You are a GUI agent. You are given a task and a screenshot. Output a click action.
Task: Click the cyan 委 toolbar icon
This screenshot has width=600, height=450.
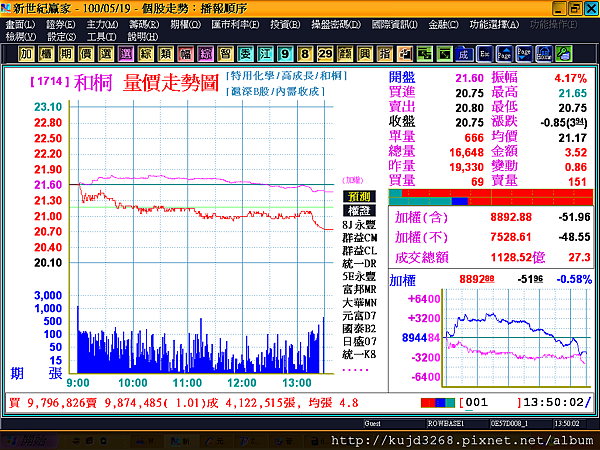pos(245,54)
